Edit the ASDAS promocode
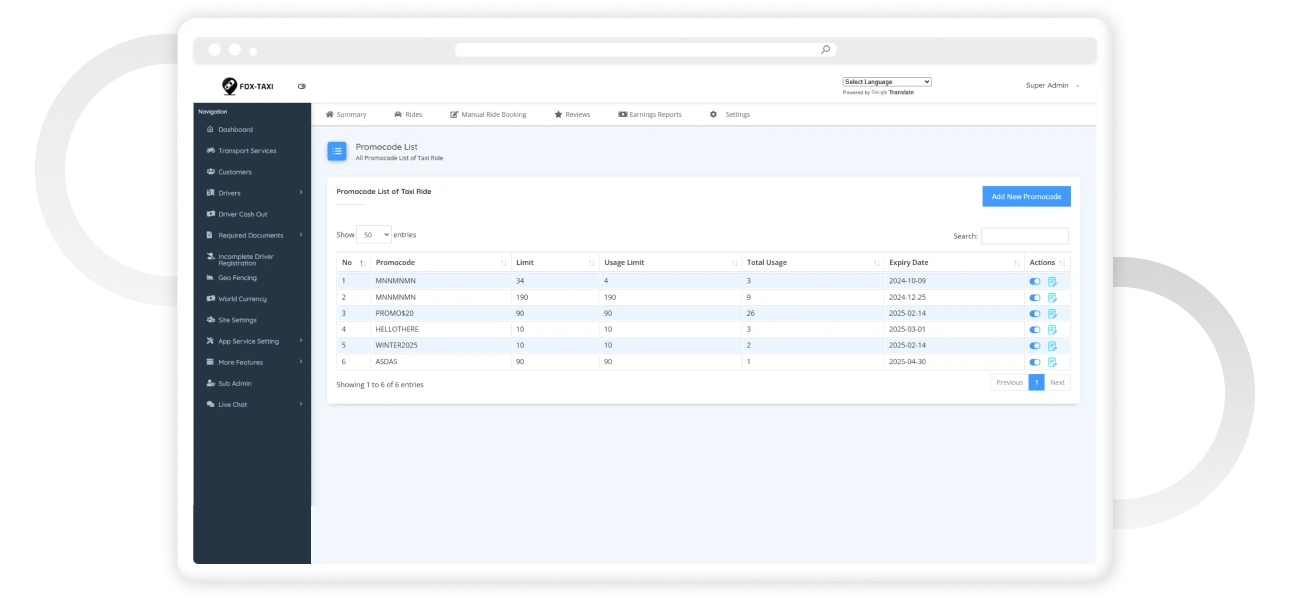The height and width of the screenshot is (600, 1290). coord(1052,362)
